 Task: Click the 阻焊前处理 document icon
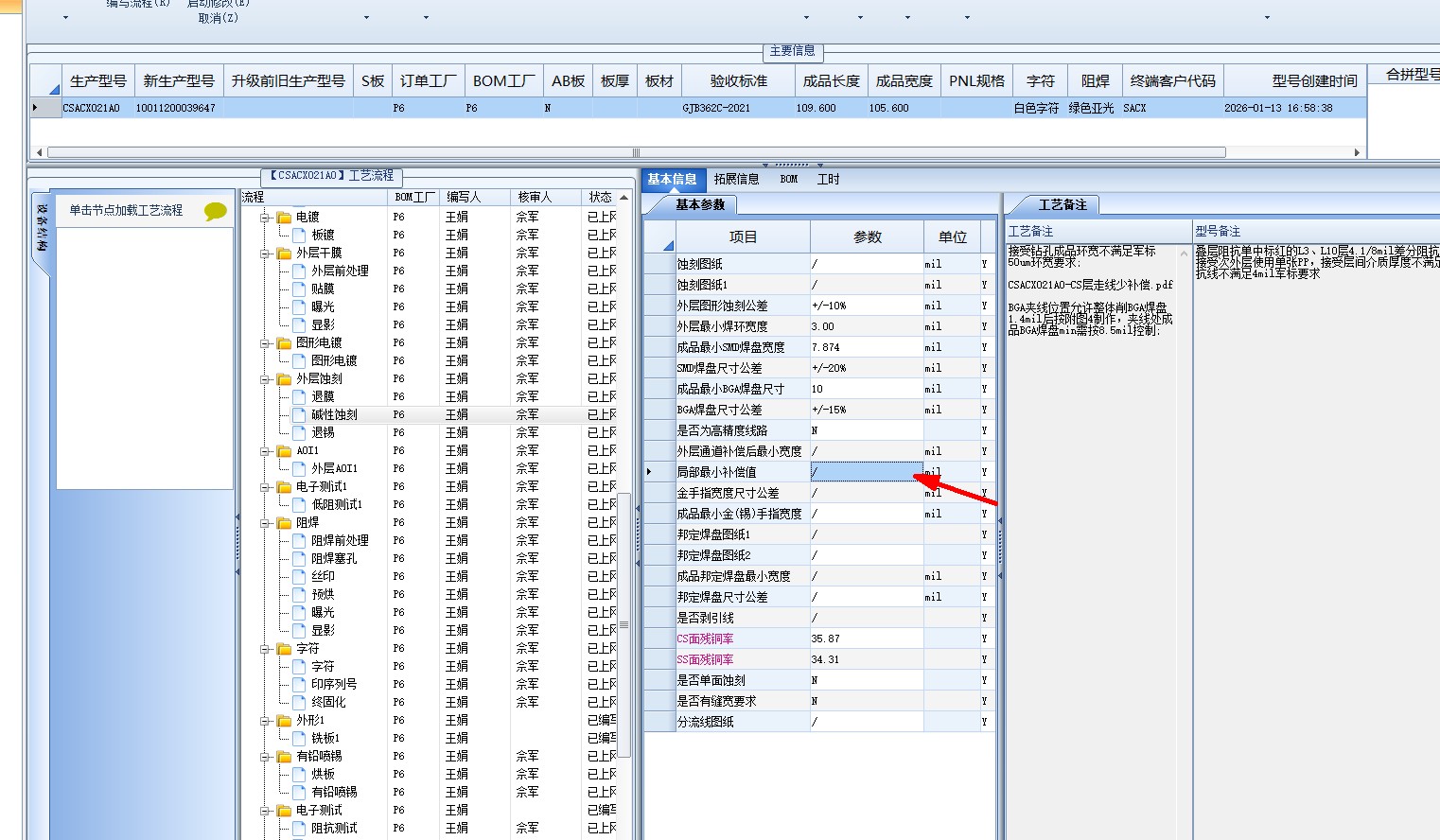pyautogui.click(x=299, y=540)
